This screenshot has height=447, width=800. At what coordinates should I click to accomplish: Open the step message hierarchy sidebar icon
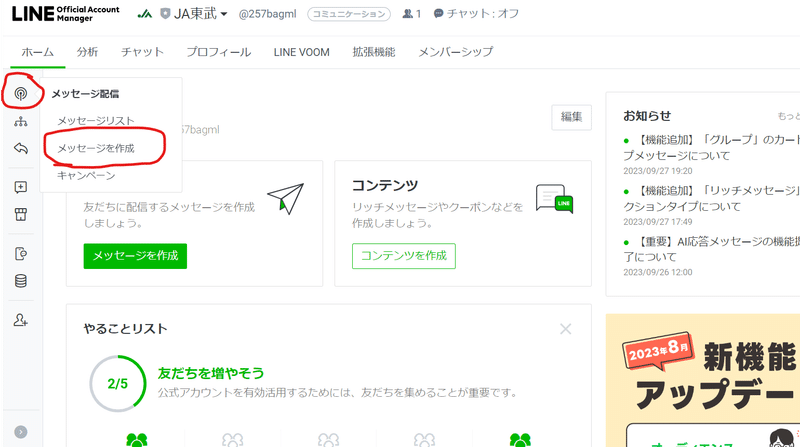click(x=20, y=121)
